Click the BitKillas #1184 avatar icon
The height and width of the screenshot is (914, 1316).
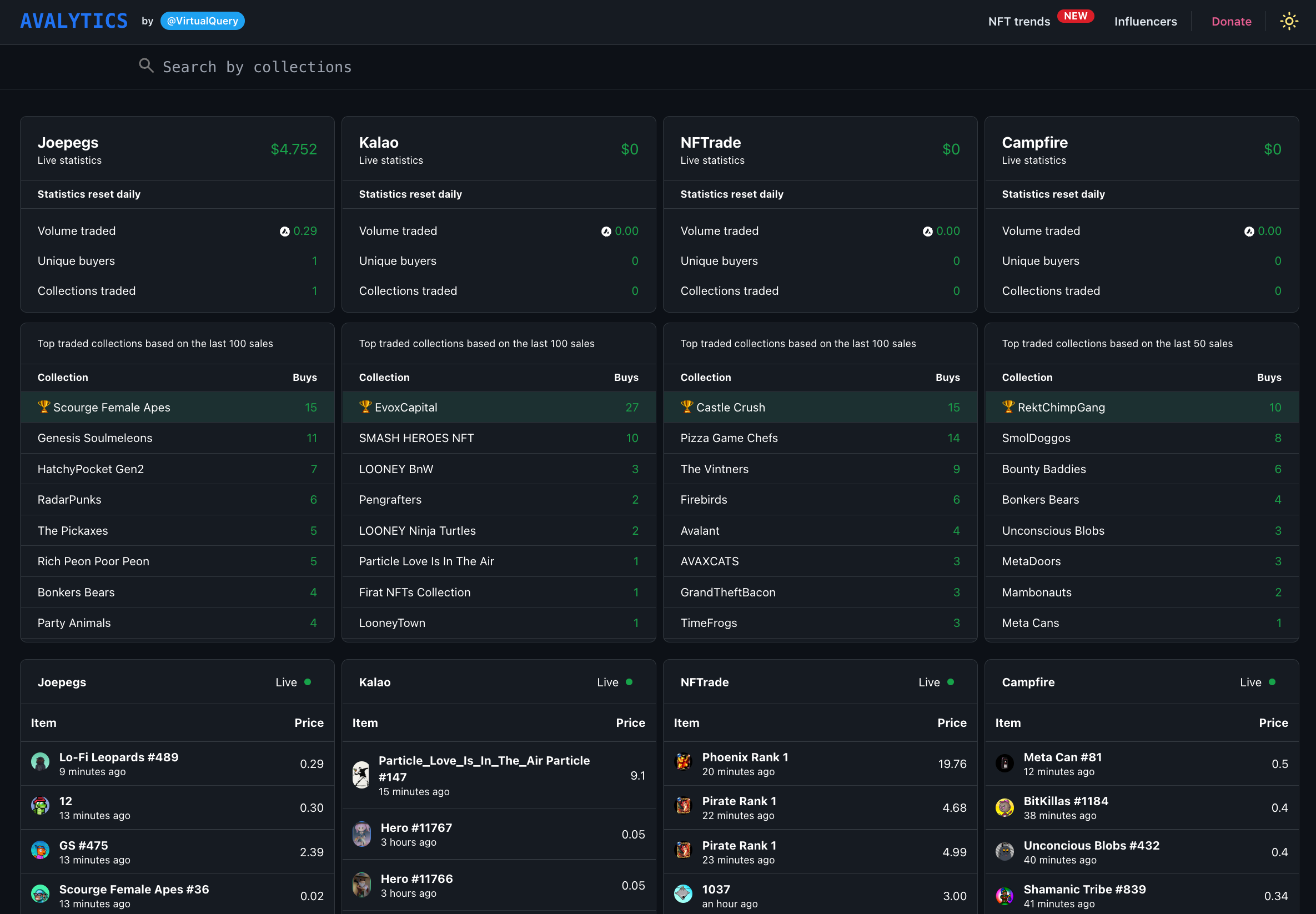pyautogui.click(x=1004, y=807)
